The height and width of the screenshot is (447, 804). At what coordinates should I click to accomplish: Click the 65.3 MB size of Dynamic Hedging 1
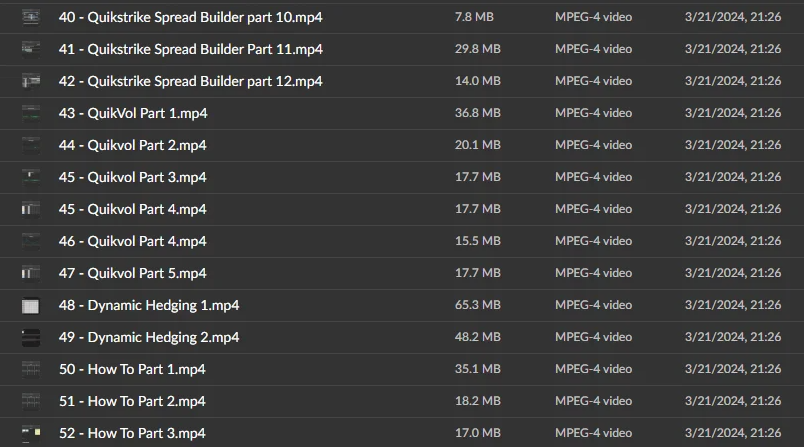(x=478, y=305)
